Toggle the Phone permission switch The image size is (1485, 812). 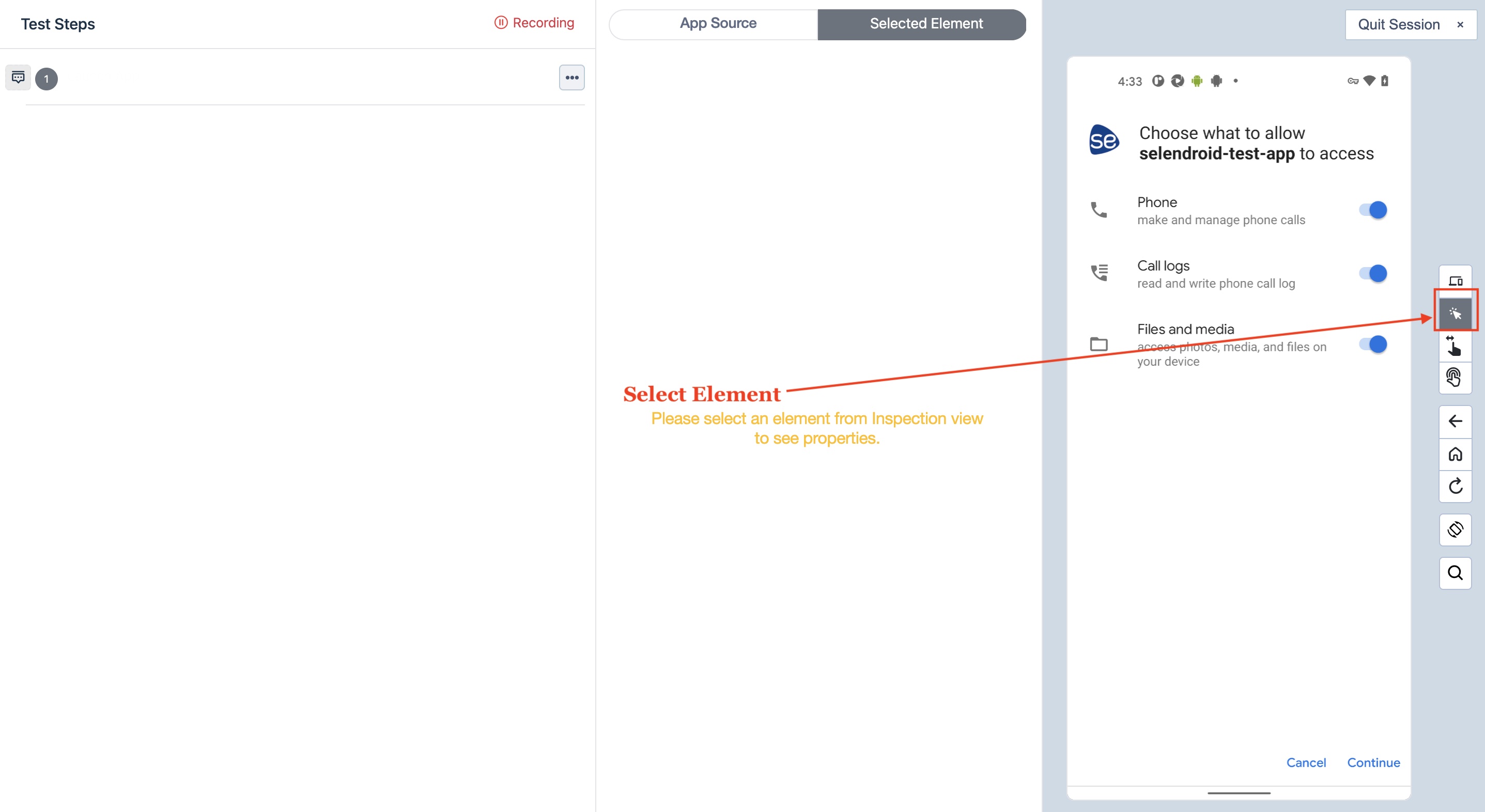pos(1373,210)
